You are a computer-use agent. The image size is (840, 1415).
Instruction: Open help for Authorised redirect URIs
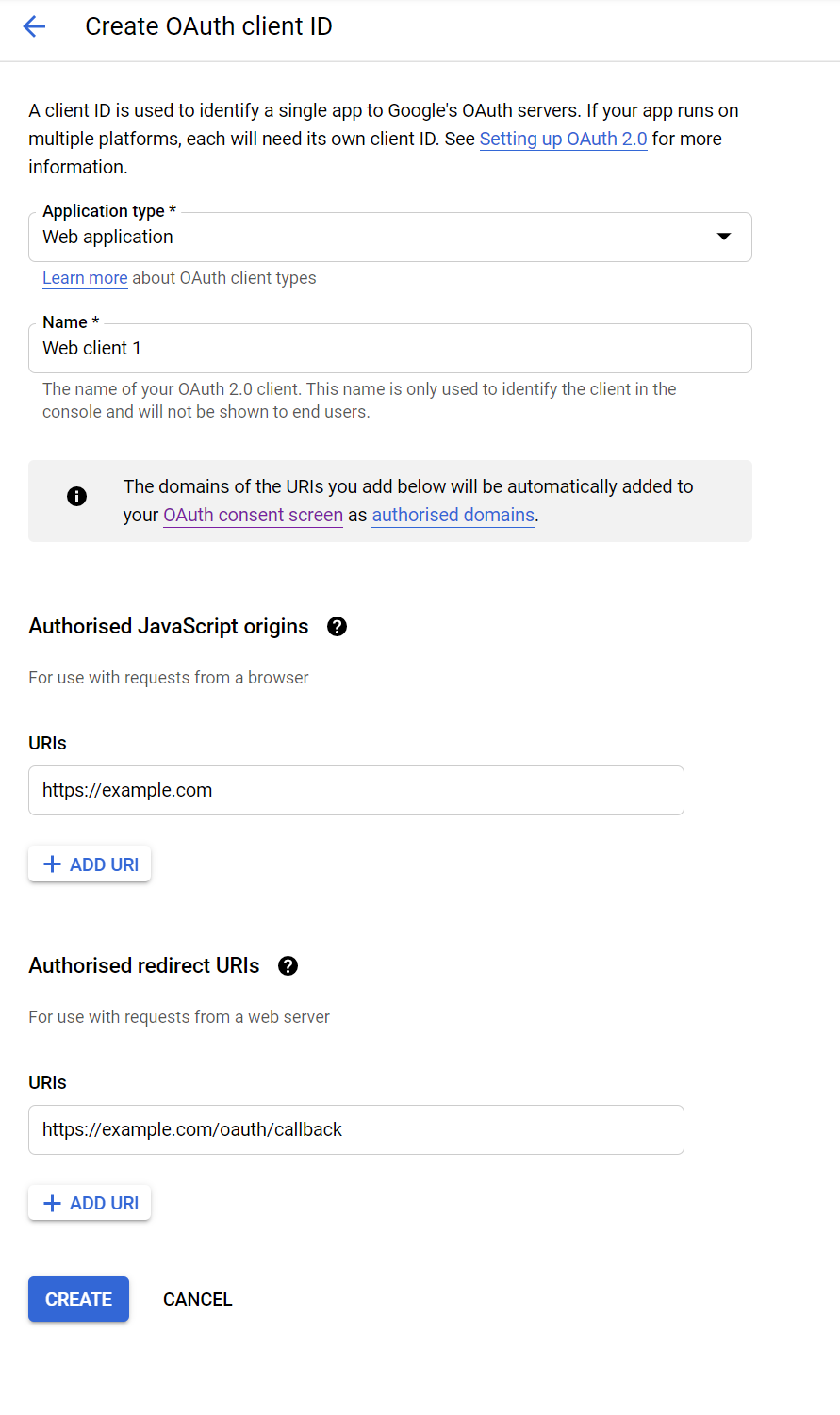[288, 965]
